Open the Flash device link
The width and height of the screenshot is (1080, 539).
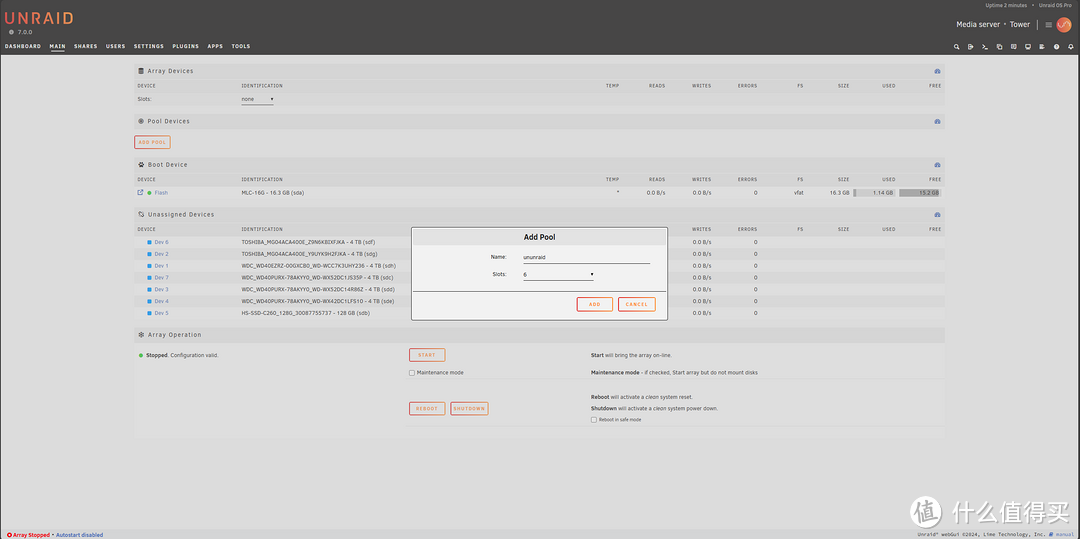tap(161, 193)
